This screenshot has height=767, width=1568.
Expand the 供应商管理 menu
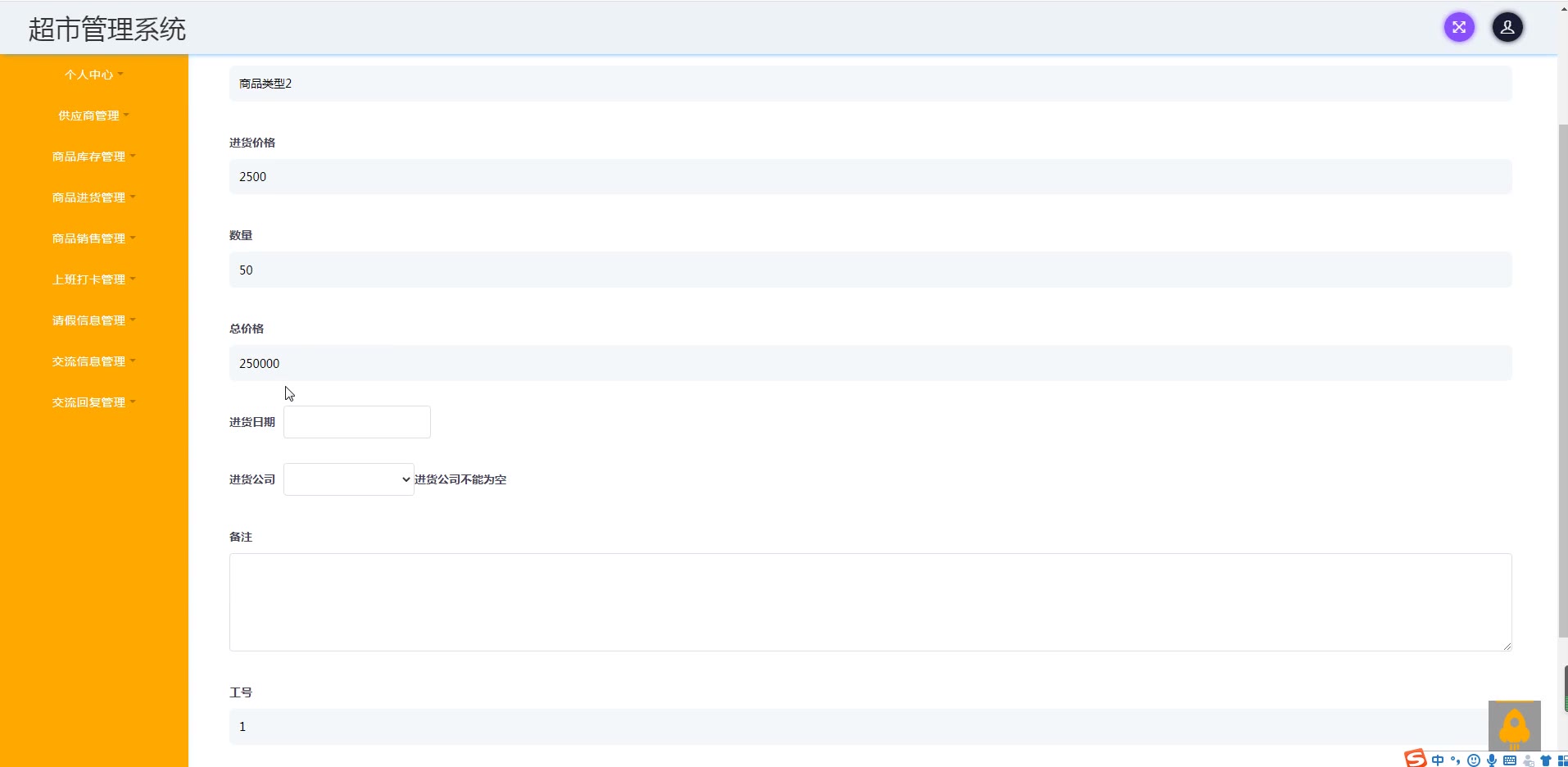point(93,116)
